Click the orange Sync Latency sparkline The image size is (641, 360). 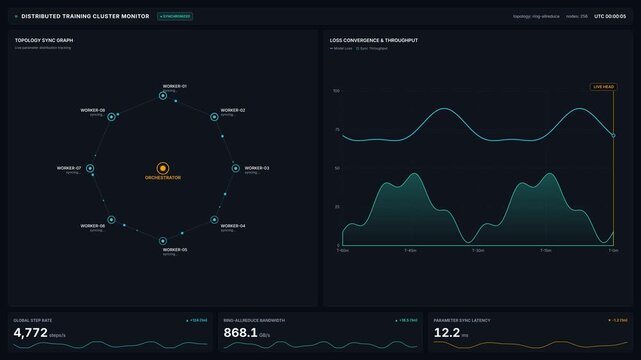pos(531,344)
